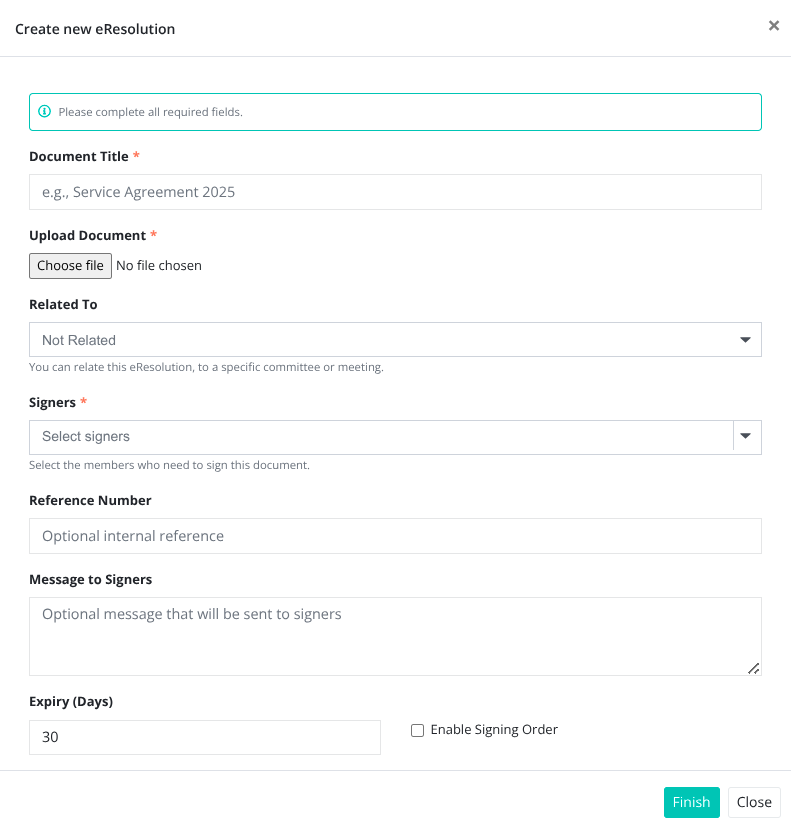Click the X icon to dismiss the dialog
This screenshot has width=791, height=831.
(x=773, y=26)
